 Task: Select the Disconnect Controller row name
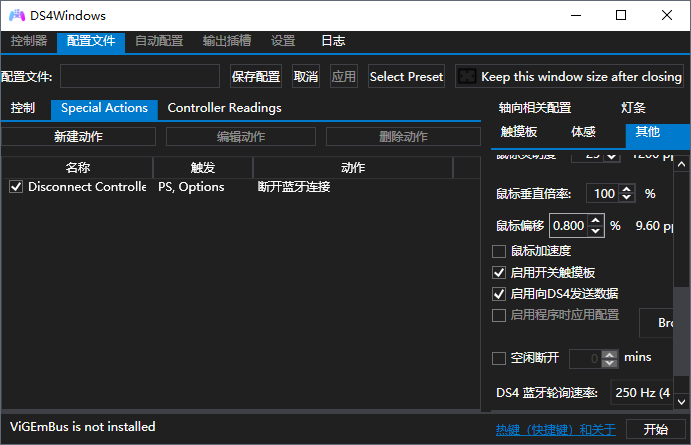tap(87, 187)
